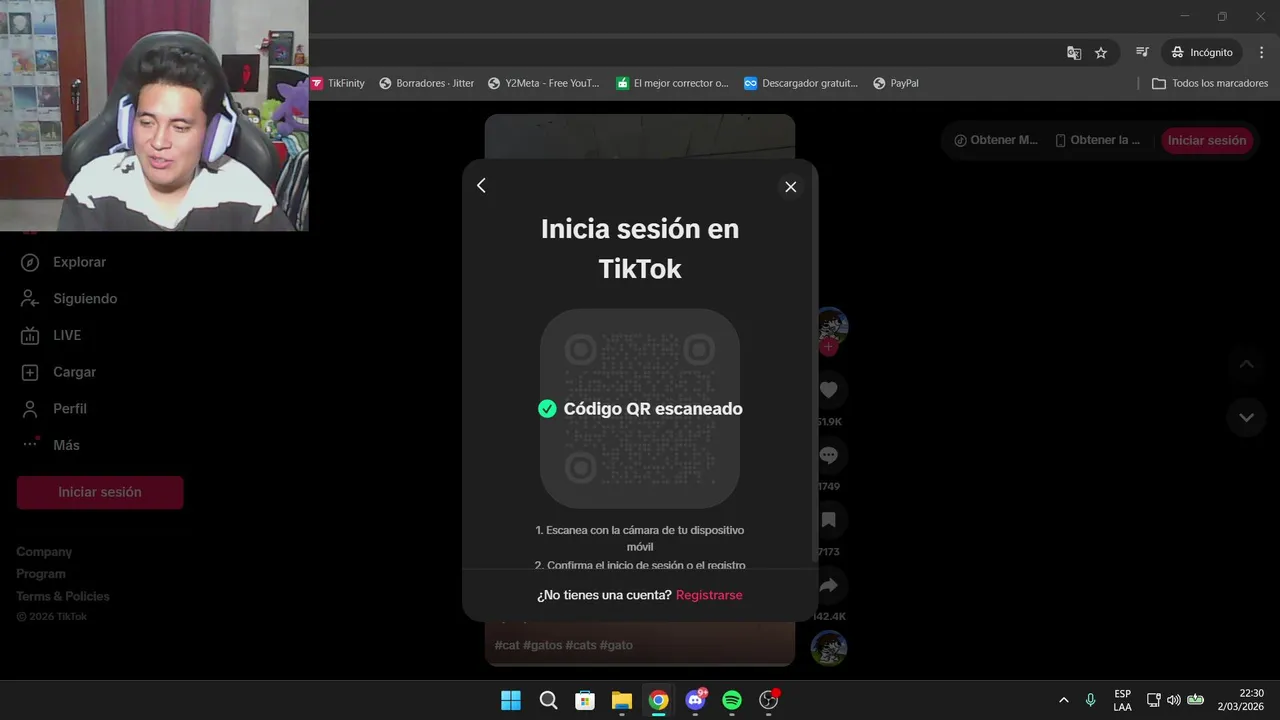This screenshot has height=720, width=1280.
Task: Save the video with the bookmark icon
Action: click(829, 520)
